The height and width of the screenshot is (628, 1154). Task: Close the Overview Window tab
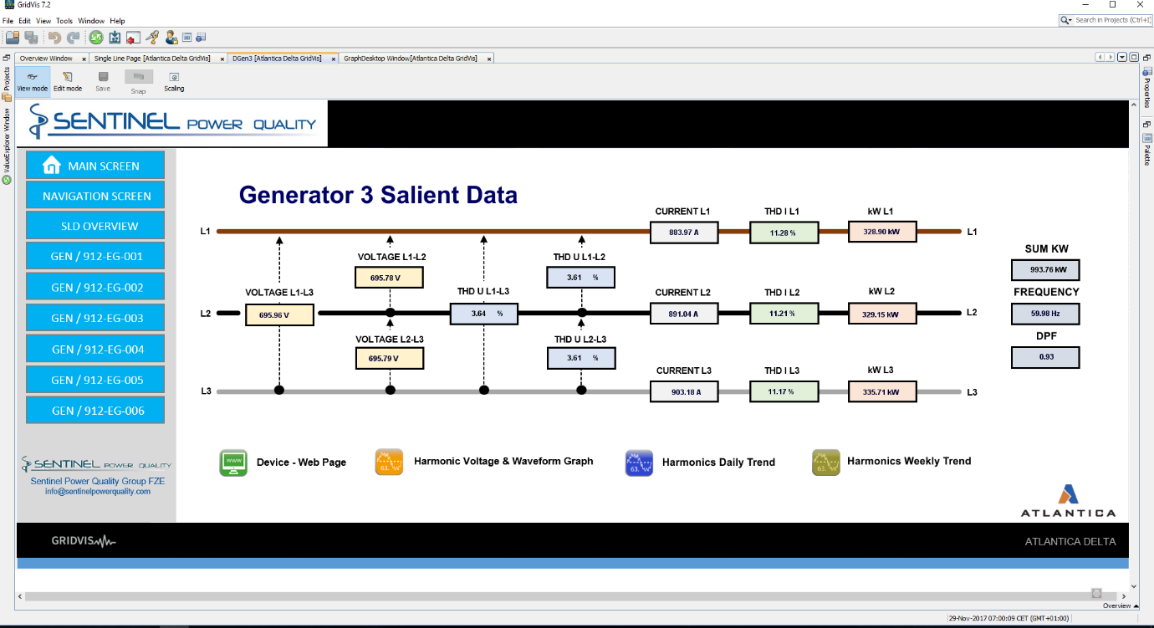tap(84, 59)
